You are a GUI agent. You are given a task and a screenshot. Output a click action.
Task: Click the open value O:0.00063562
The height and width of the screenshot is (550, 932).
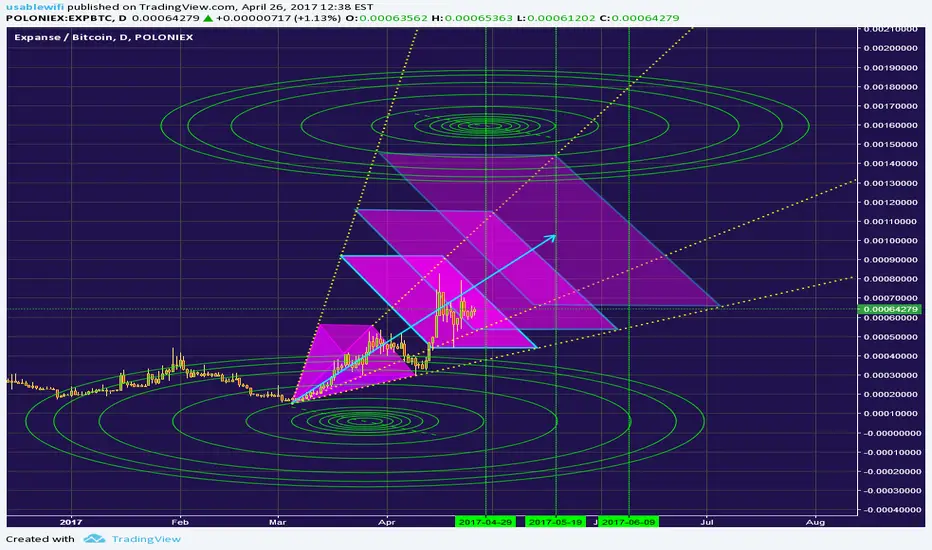pos(386,18)
